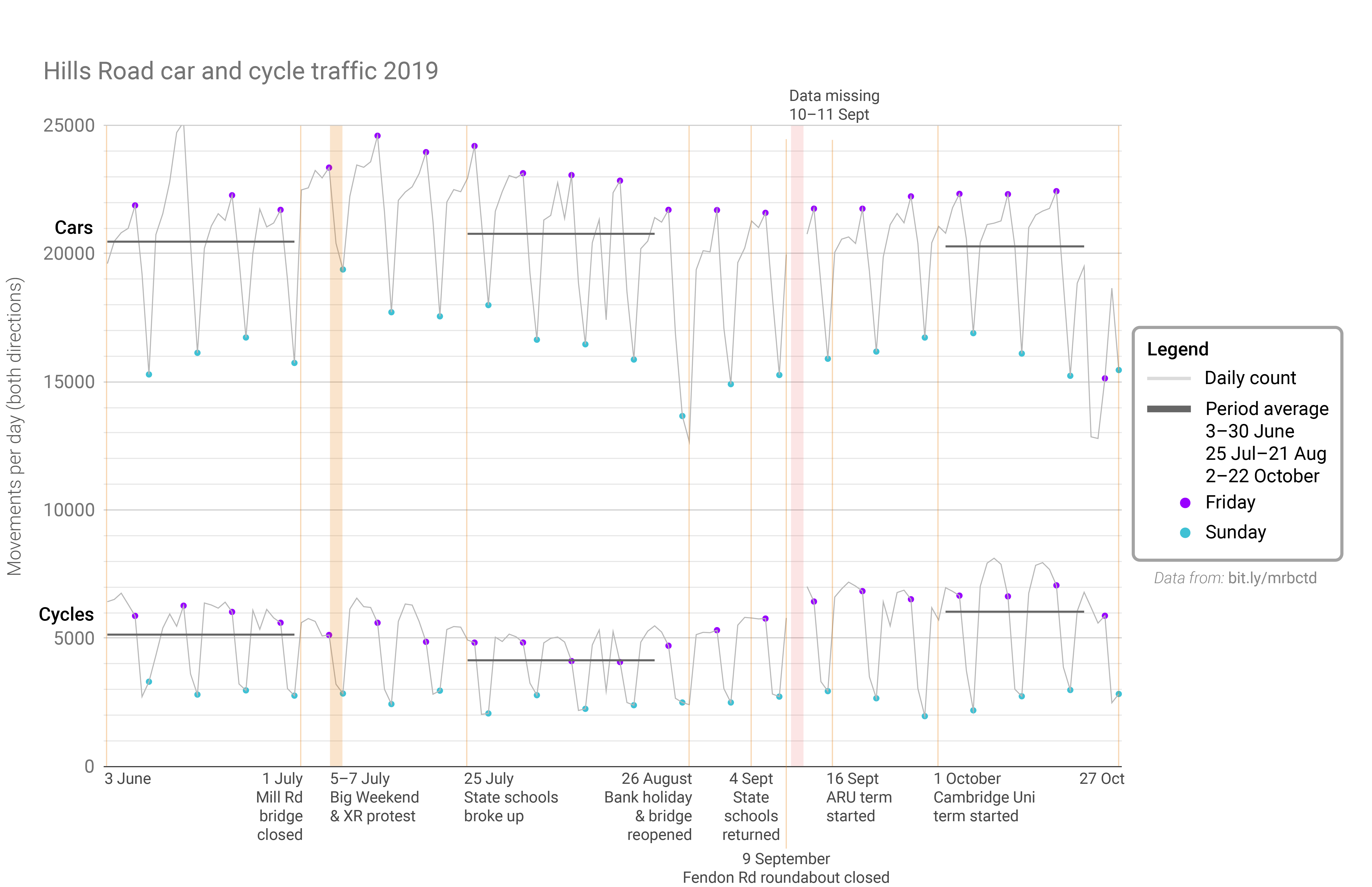Image resolution: width=1372 pixels, height=887 pixels.
Task: Click the '3 June' x-axis label
Action: tap(128, 779)
